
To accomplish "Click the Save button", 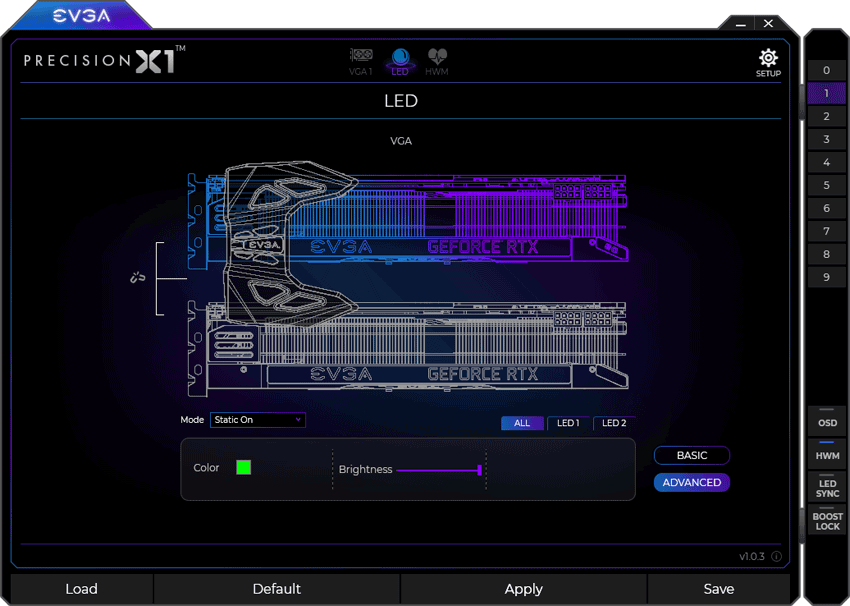I will (719, 589).
